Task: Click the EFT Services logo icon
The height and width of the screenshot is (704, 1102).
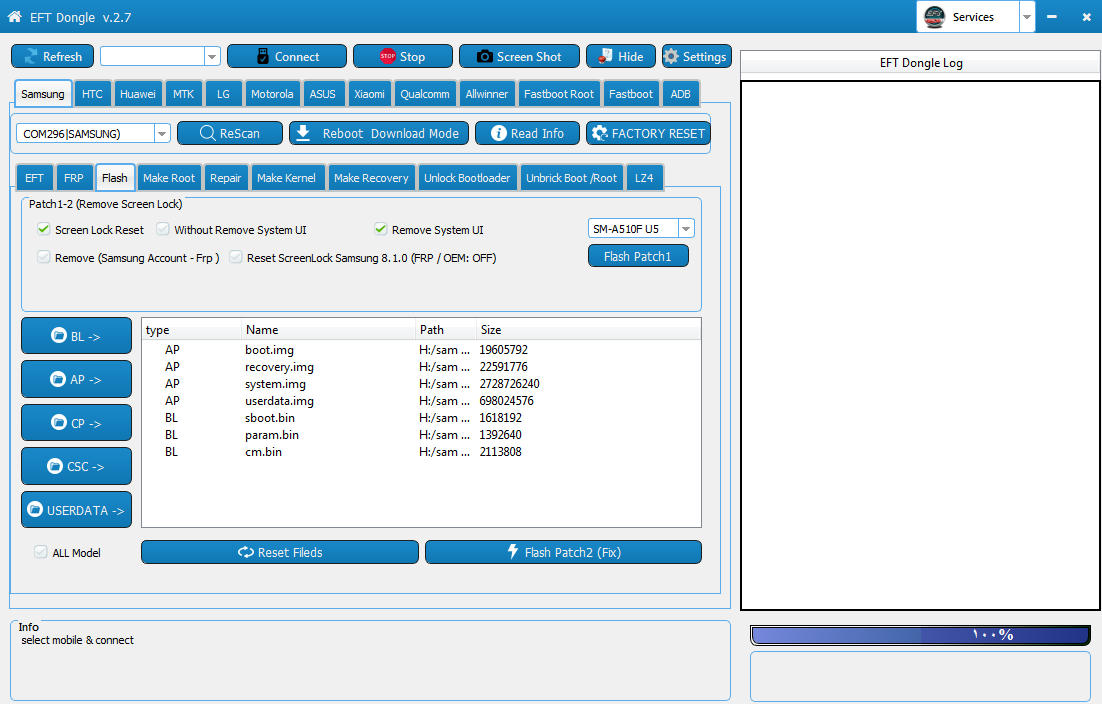Action: [x=934, y=16]
